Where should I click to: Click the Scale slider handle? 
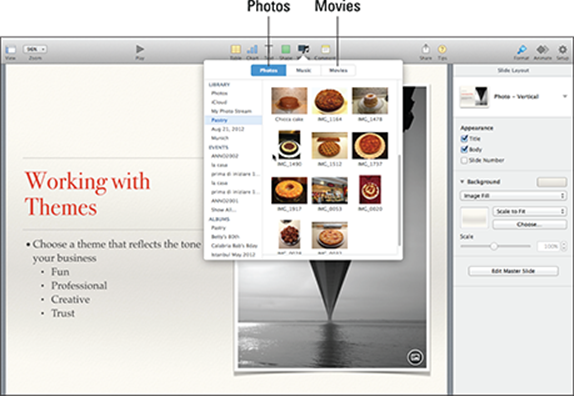pos(494,246)
